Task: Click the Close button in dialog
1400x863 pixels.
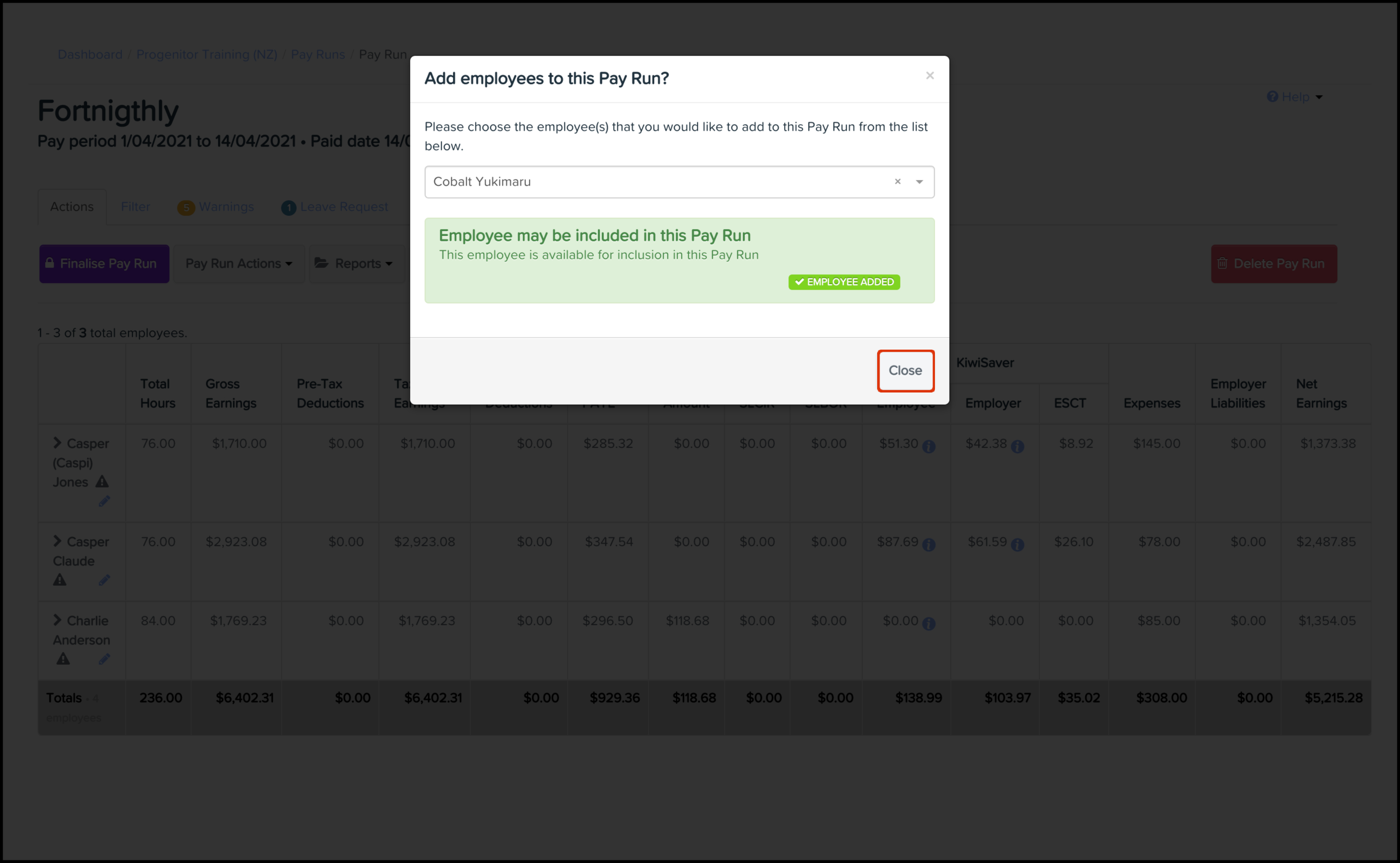Action: pos(905,370)
